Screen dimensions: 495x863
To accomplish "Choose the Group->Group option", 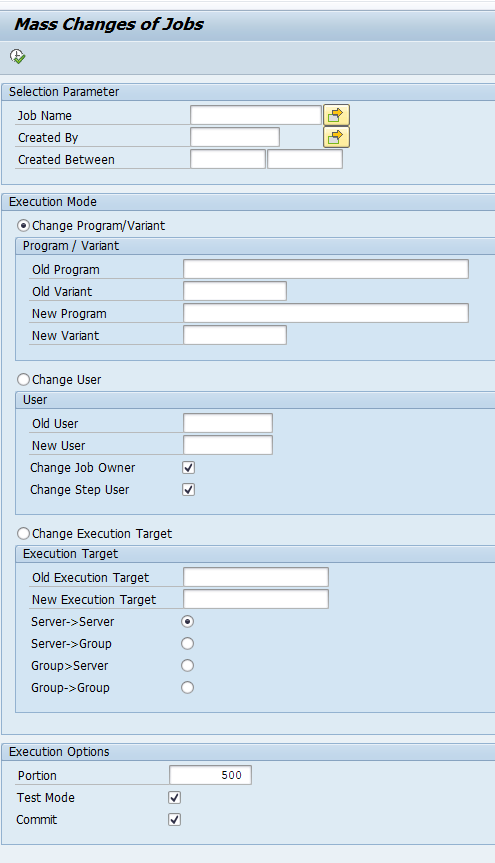I will [188, 687].
